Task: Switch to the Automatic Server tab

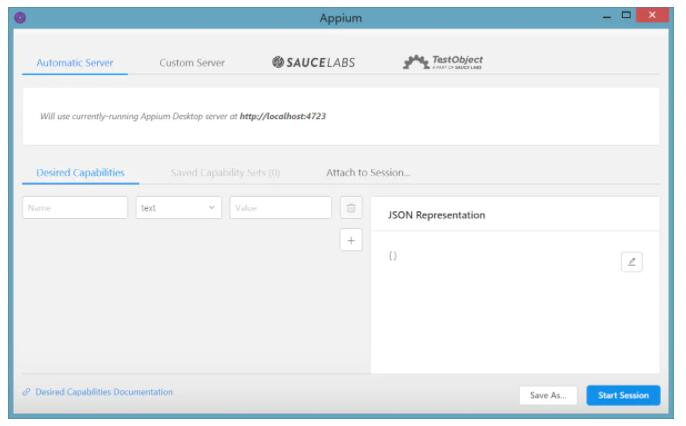Action: click(x=75, y=63)
